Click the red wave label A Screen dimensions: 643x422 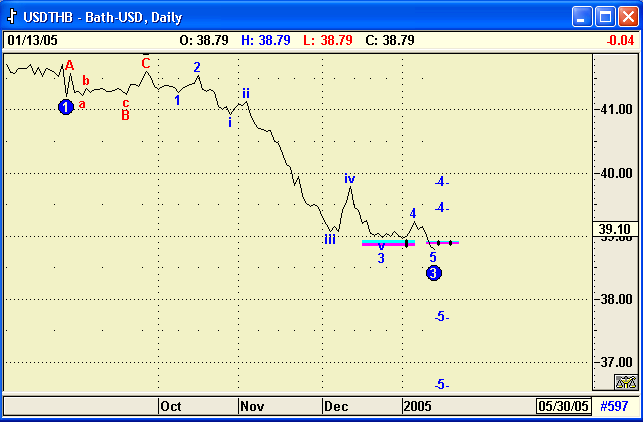point(69,65)
